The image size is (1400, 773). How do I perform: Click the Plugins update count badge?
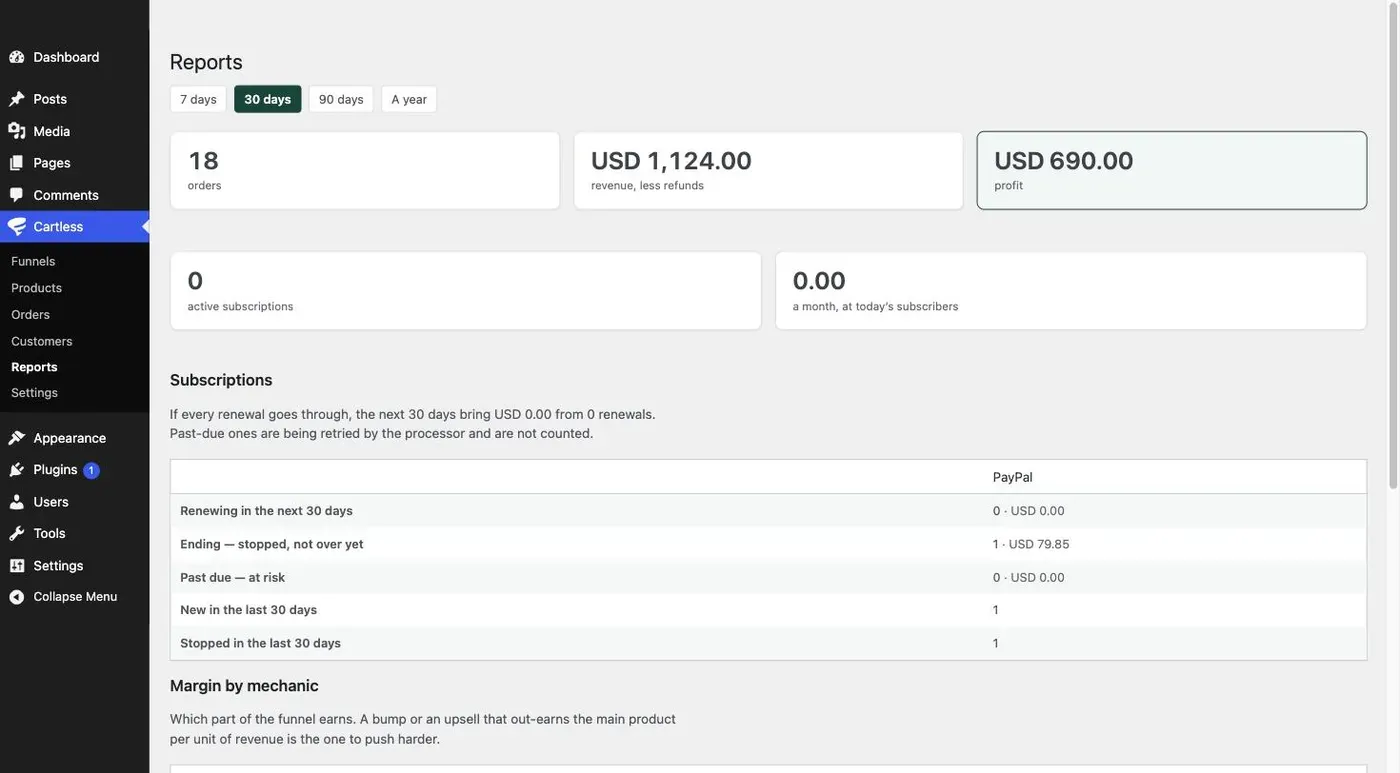pyautogui.click(x=91, y=470)
